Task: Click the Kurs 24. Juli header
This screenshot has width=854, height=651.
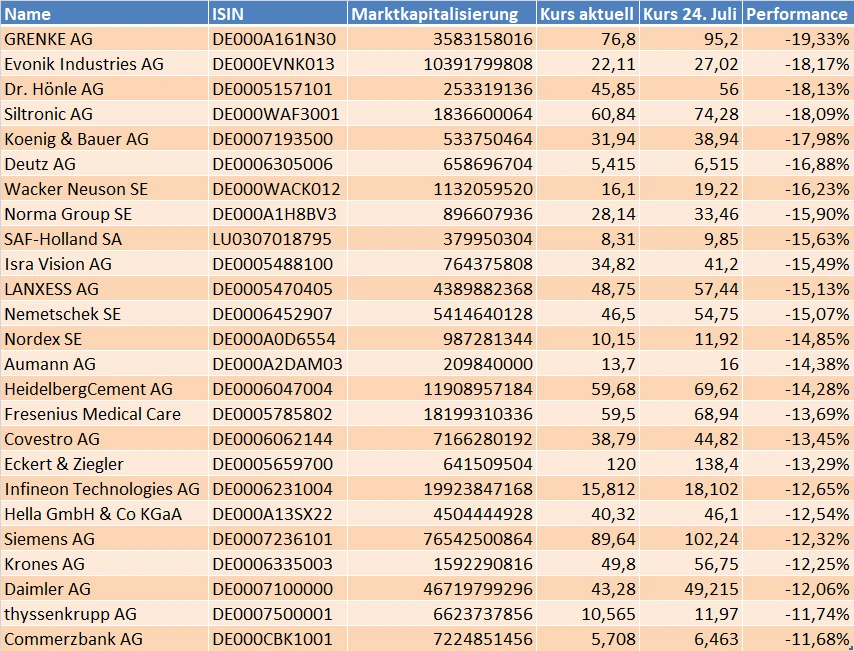Action: pos(689,14)
